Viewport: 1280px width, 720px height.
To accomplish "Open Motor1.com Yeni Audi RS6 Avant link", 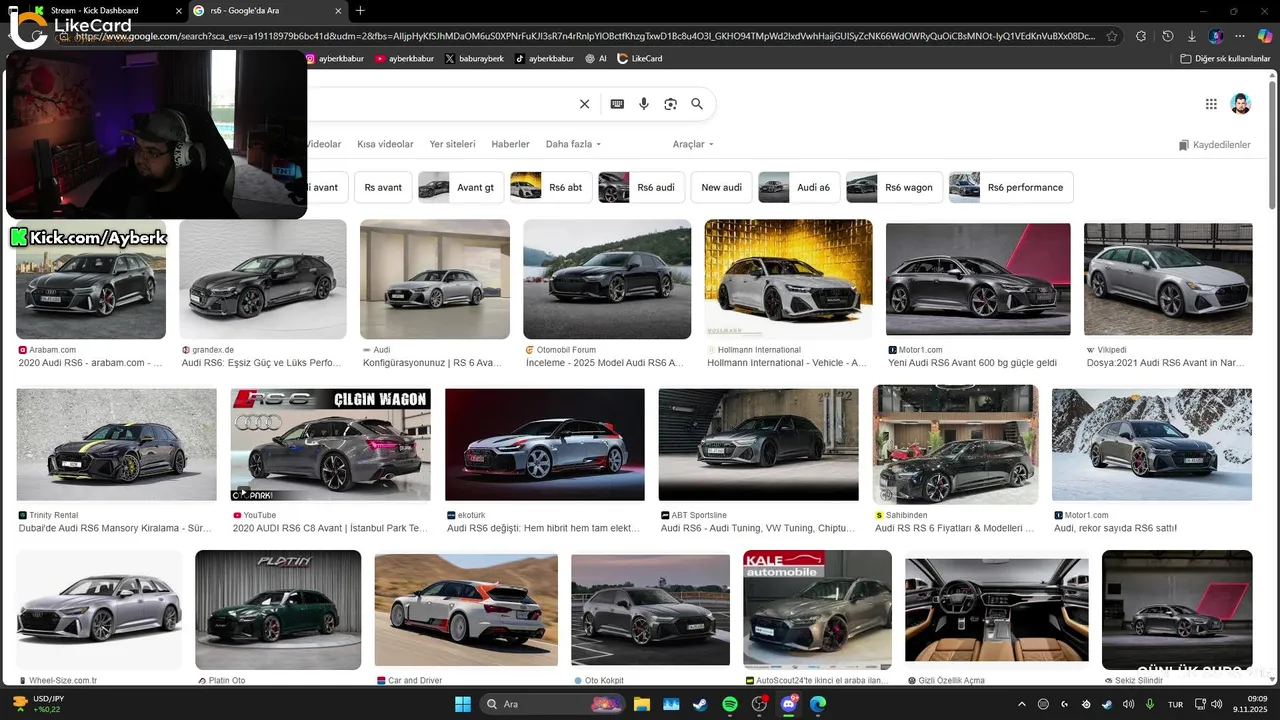I will coord(972,363).
